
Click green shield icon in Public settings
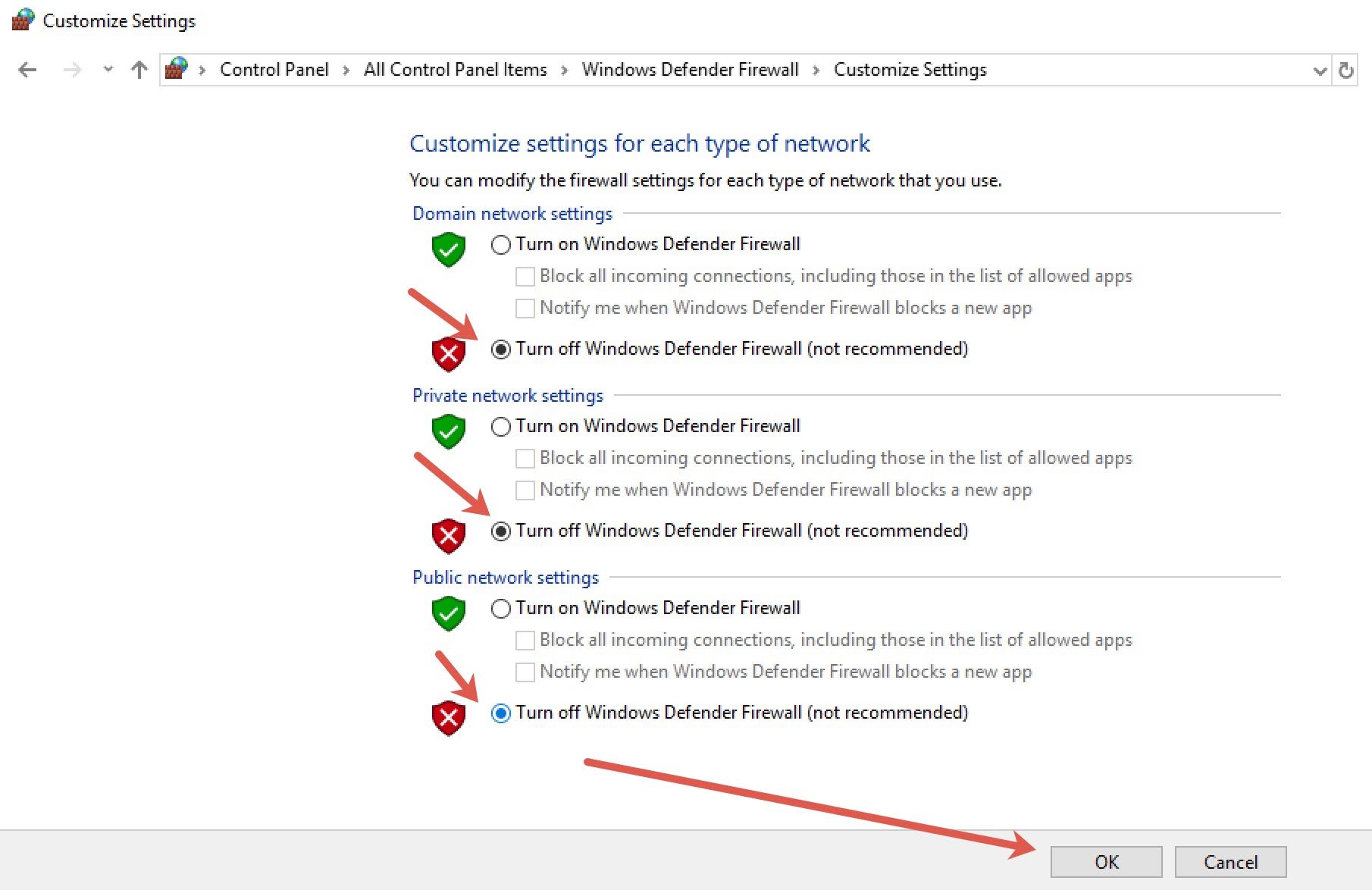click(448, 613)
